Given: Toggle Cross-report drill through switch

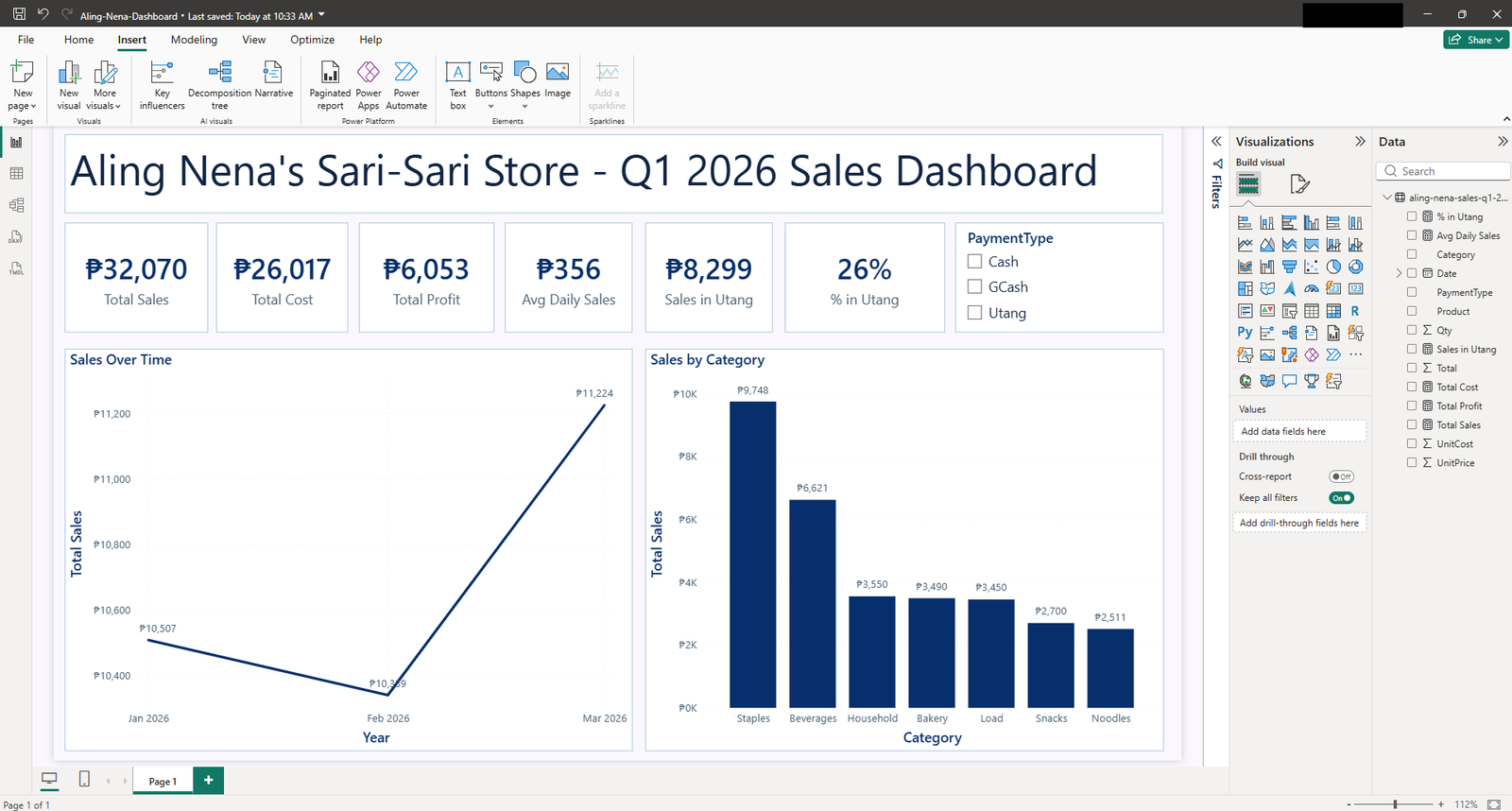Looking at the screenshot, I should pos(1341,477).
